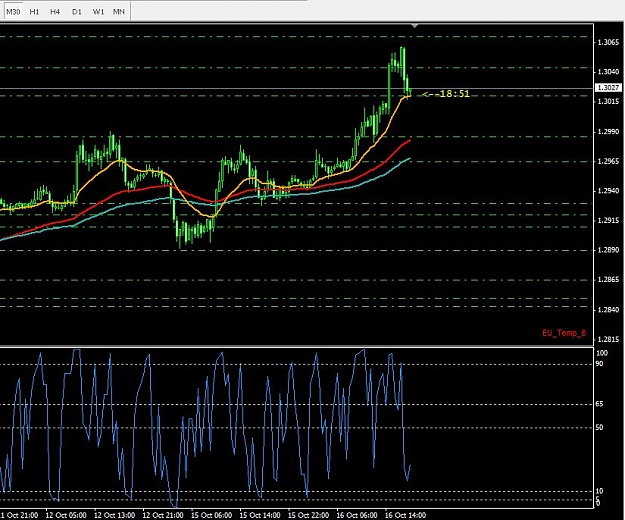Choose the D1 daily timeframe
The image size is (625, 520).
click(x=77, y=12)
